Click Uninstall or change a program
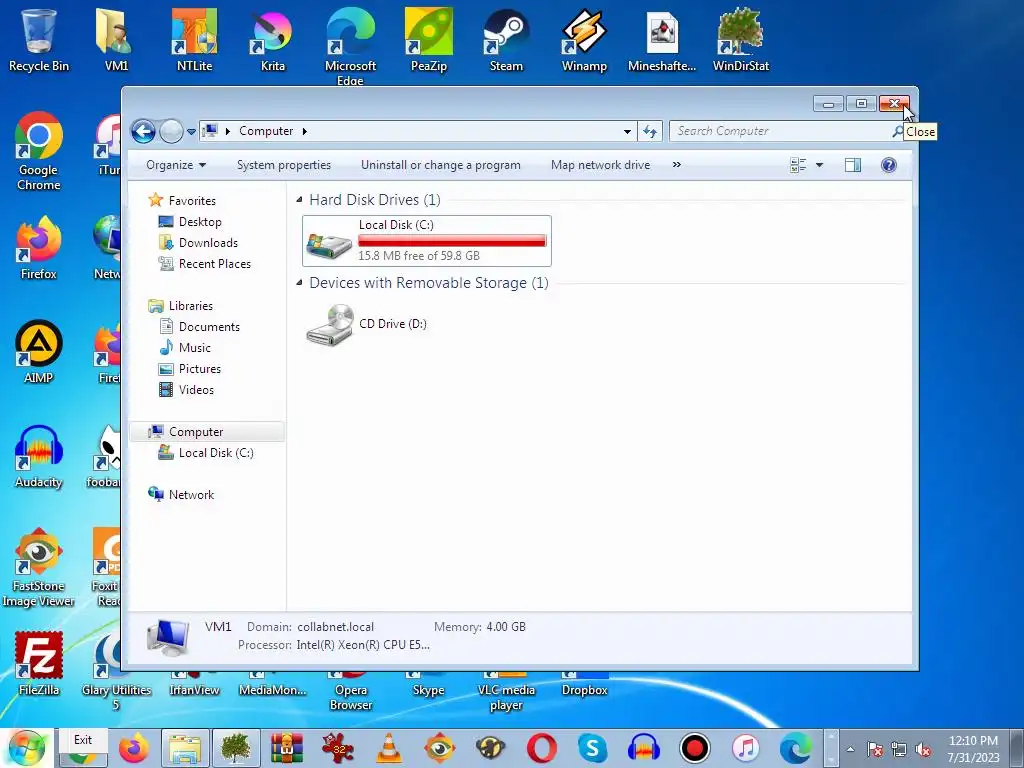 pos(441,165)
